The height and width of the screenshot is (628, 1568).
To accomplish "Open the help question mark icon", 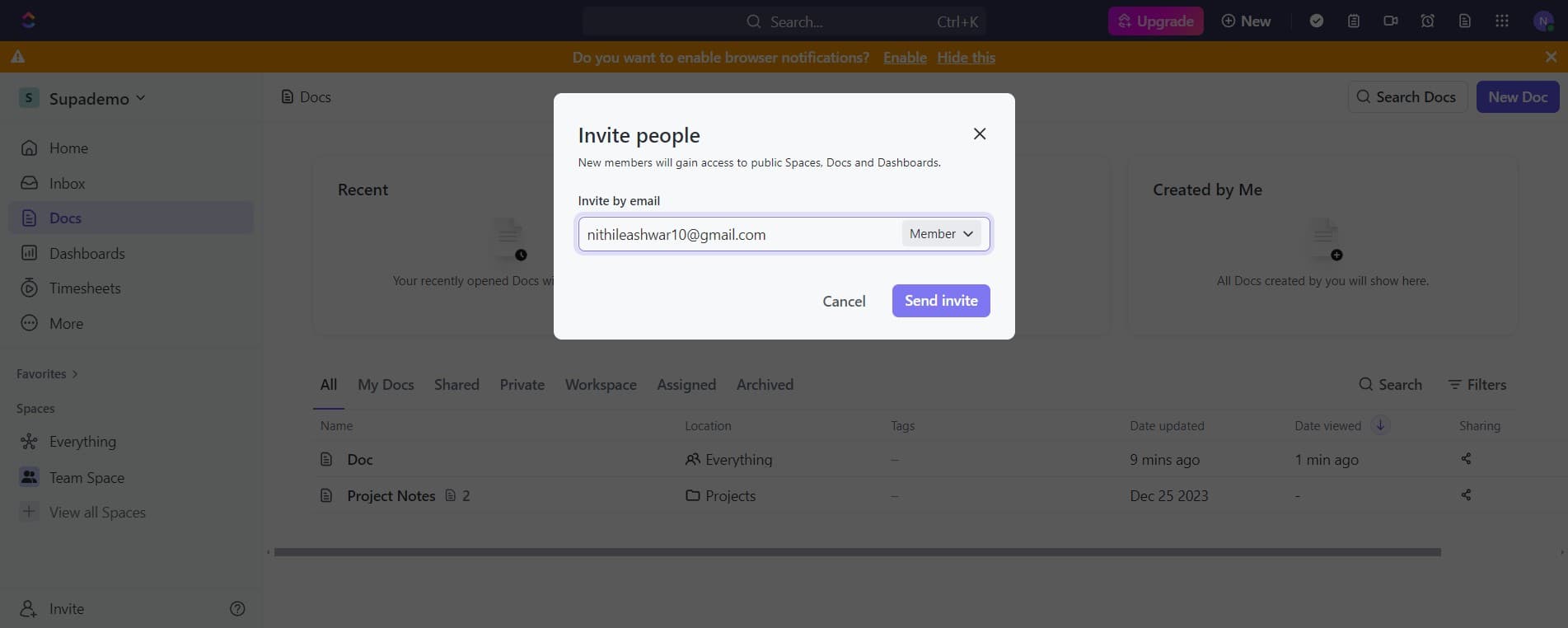I will (x=237, y=608).
